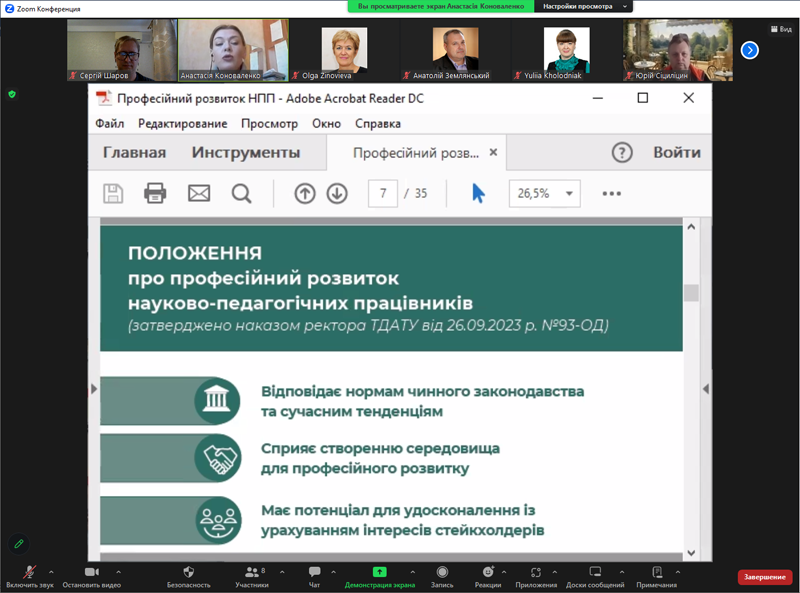Screen dimensions: 800x593
Task: Switch to the Главная tab
Action: pyautogui.click(x=135, y=153)
